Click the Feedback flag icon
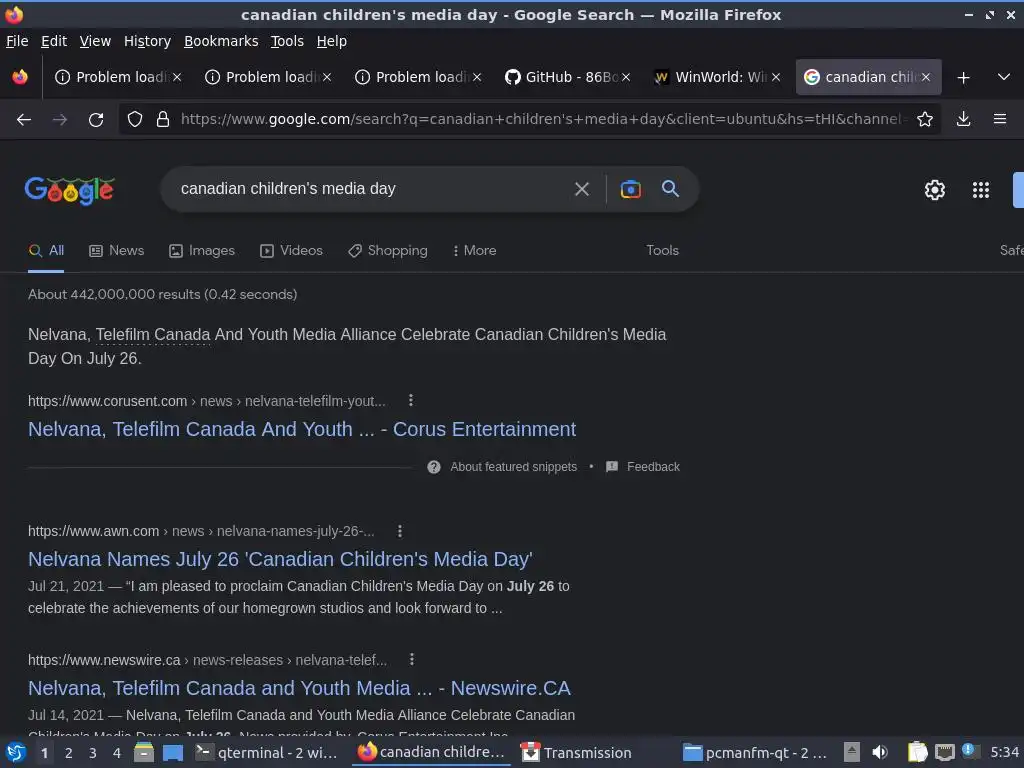Image resolution: width=1024 pixels, height=768 pixels. coord(612,467)
